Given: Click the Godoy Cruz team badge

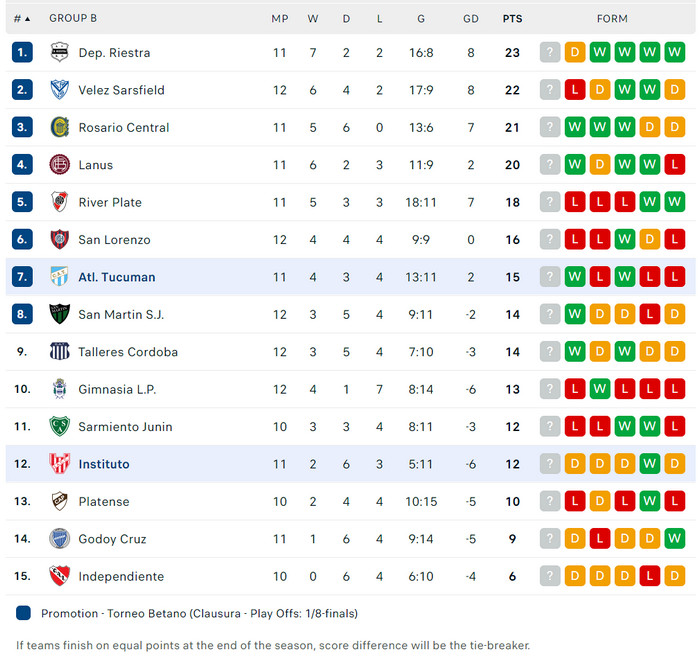Looking at the screenshot, I should (x=60, y=539).
